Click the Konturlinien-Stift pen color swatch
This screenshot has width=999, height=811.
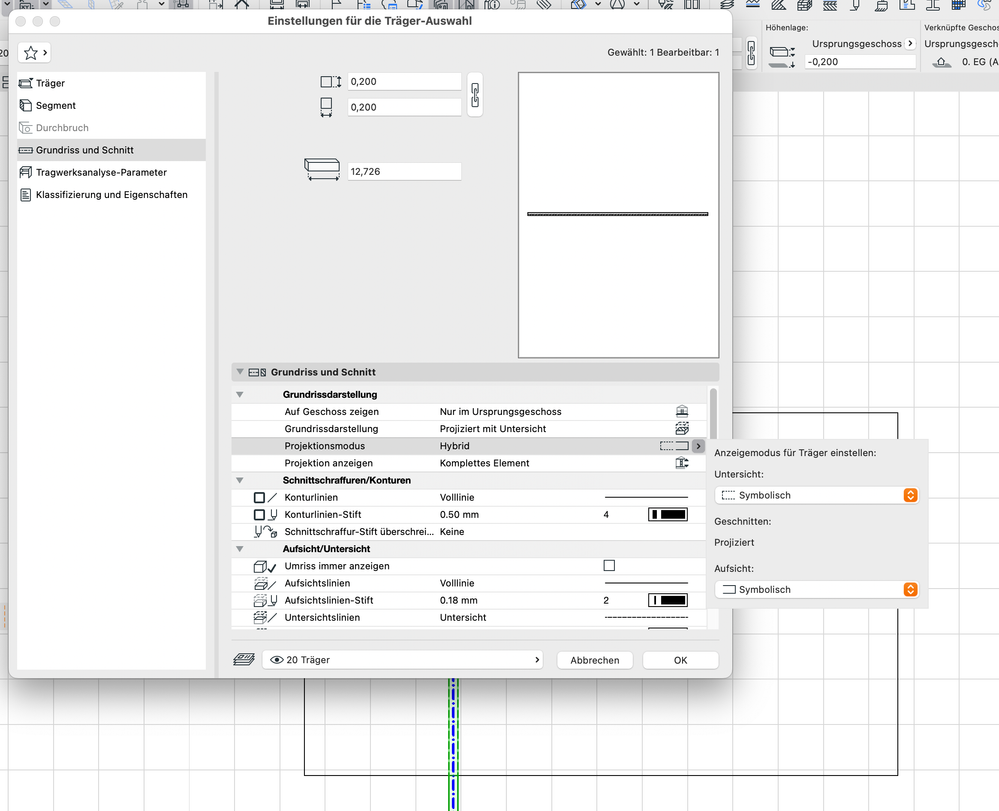click(668, 515)
